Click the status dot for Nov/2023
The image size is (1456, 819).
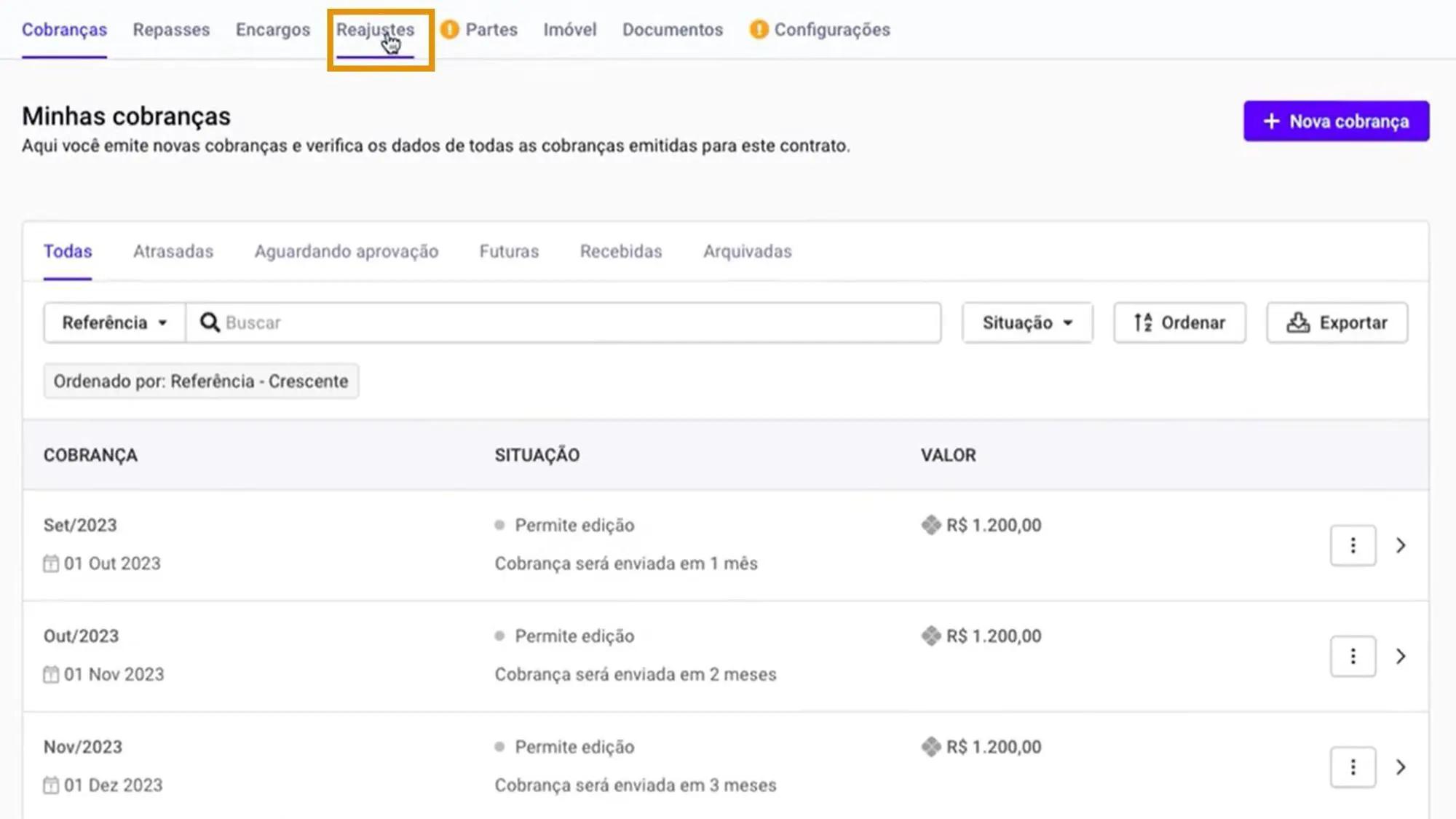499,746
